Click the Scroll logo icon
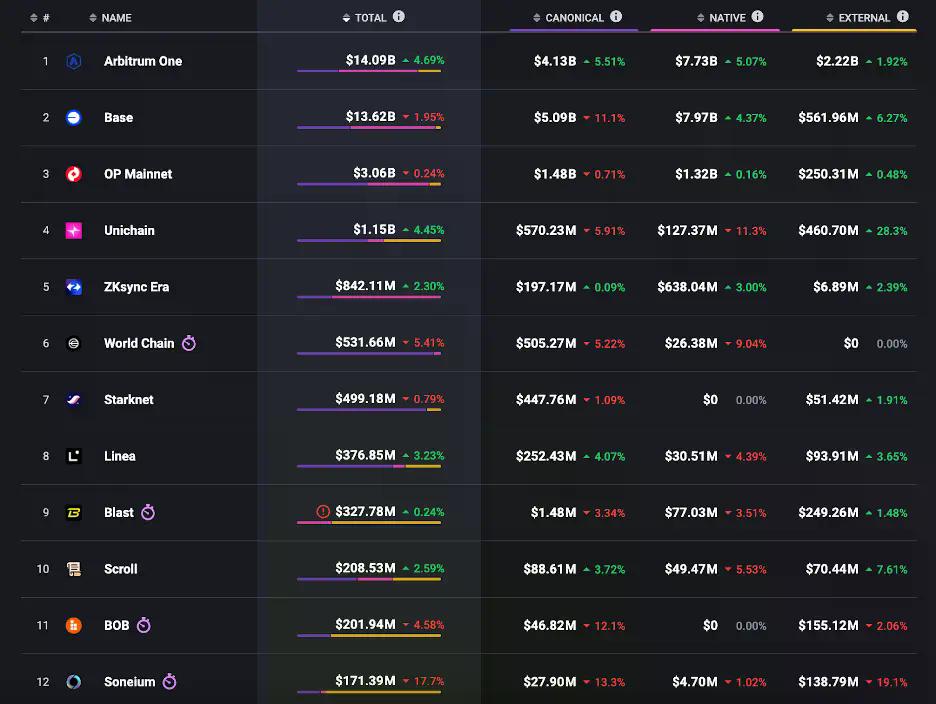This screenshot has height=704, width=936. click(x=73, y=569)
